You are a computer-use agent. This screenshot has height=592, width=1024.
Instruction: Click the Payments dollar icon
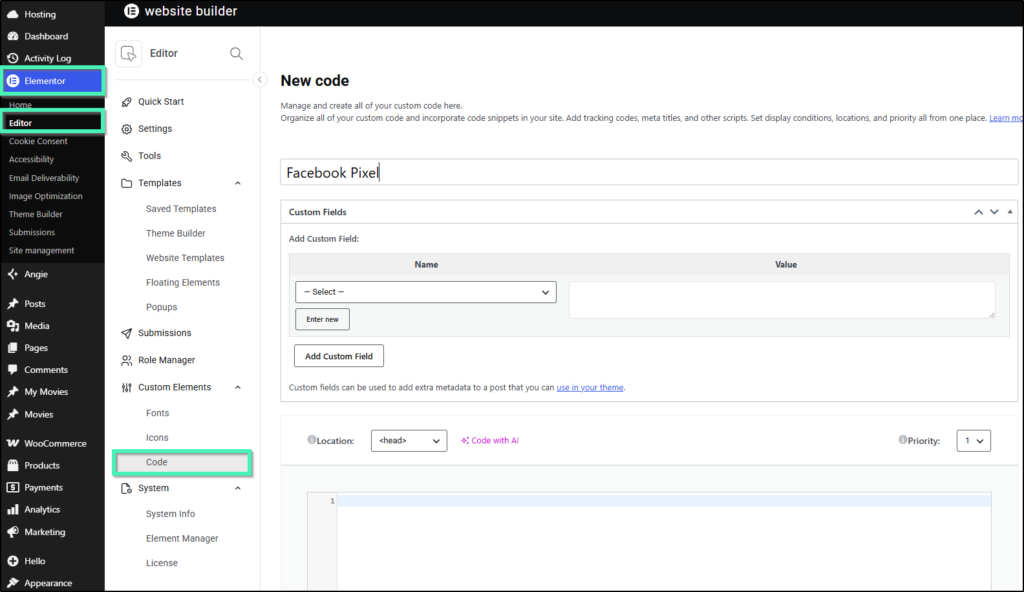(12, 487)
